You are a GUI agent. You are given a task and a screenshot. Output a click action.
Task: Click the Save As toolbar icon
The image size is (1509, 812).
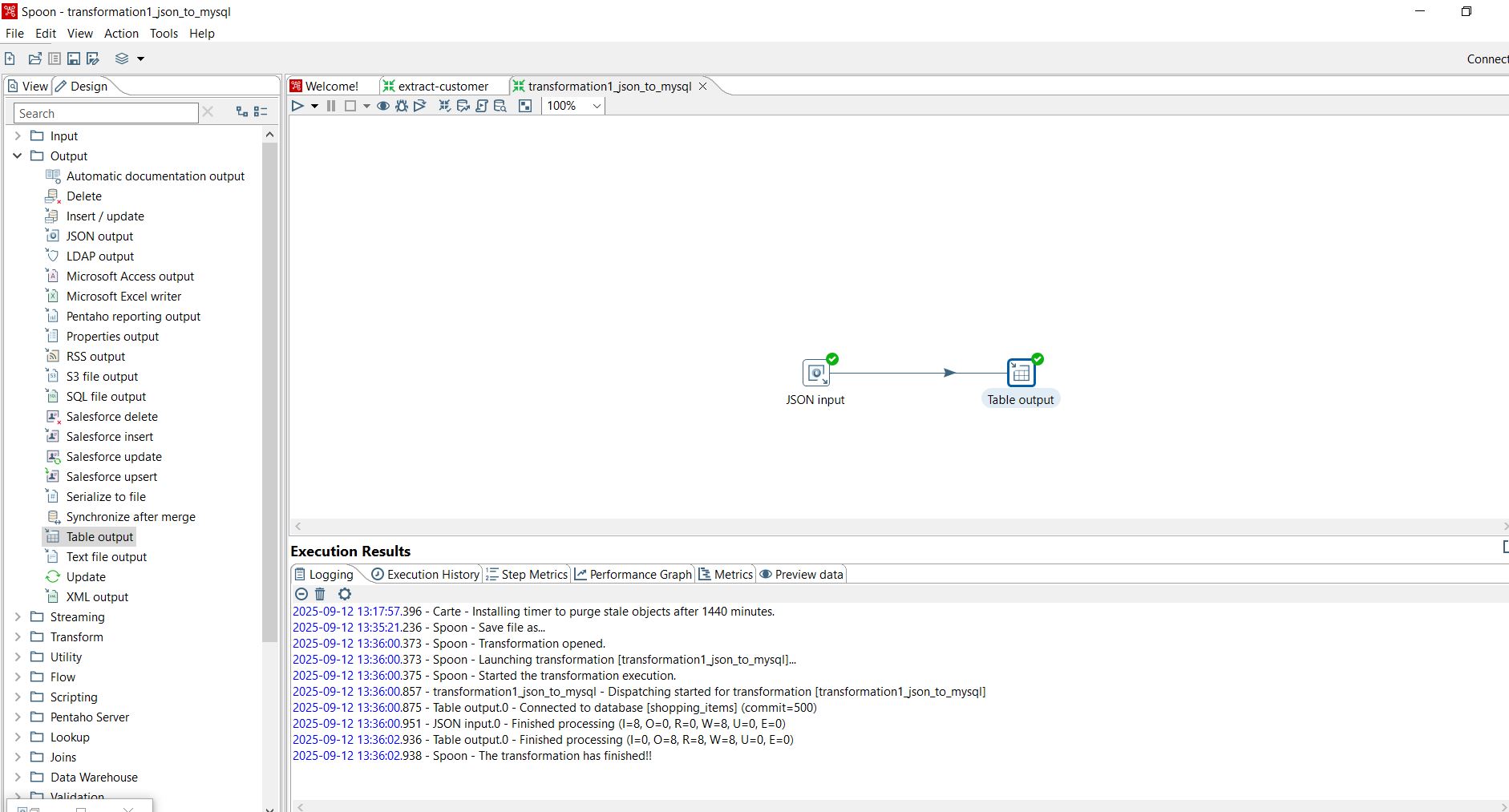click(93, 59)
